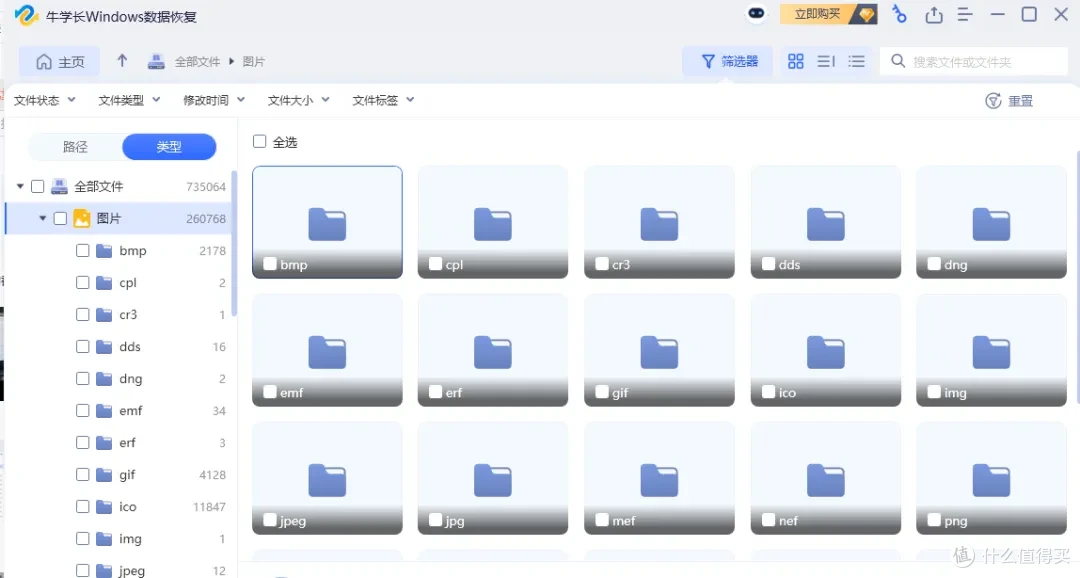Tick the 全选 select-all checkbox
Viewport: 1080px width, 578px height.
pyautogui.click(x=260, y=141)
